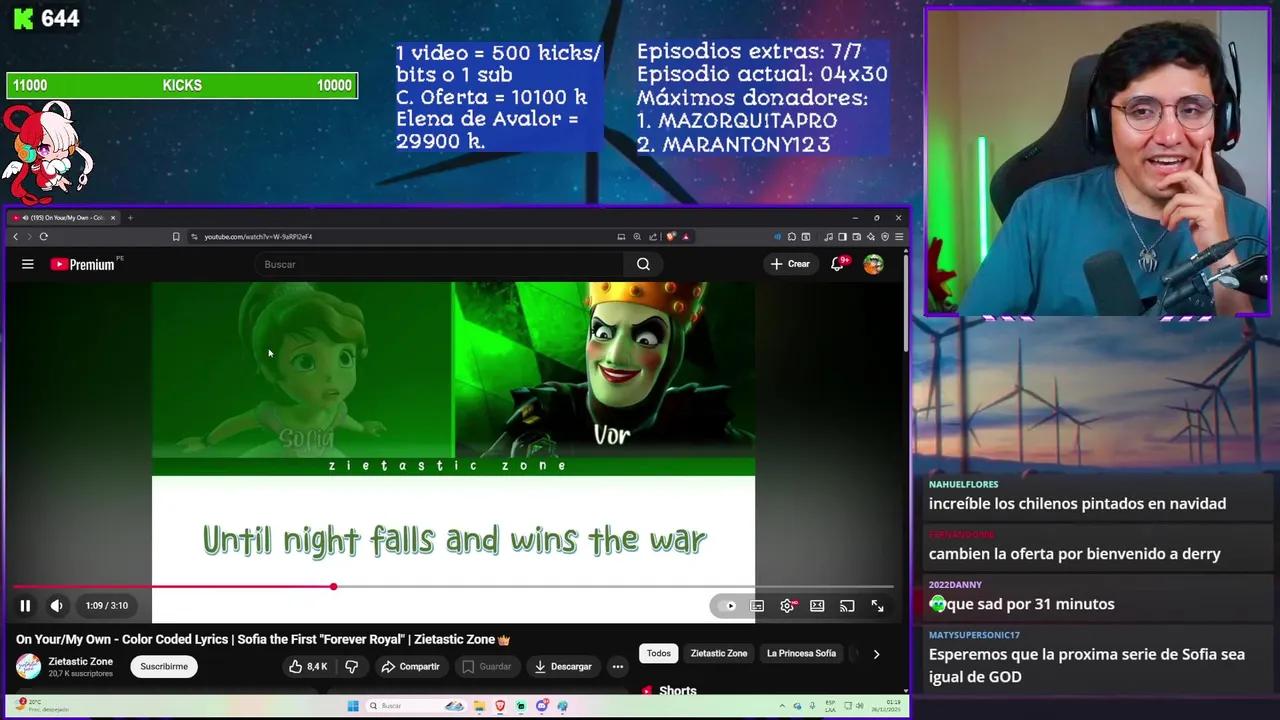Open the notifications bell
Image resolution: width=1280 pixels, height=720 pixels.
(x=838, y=264)
